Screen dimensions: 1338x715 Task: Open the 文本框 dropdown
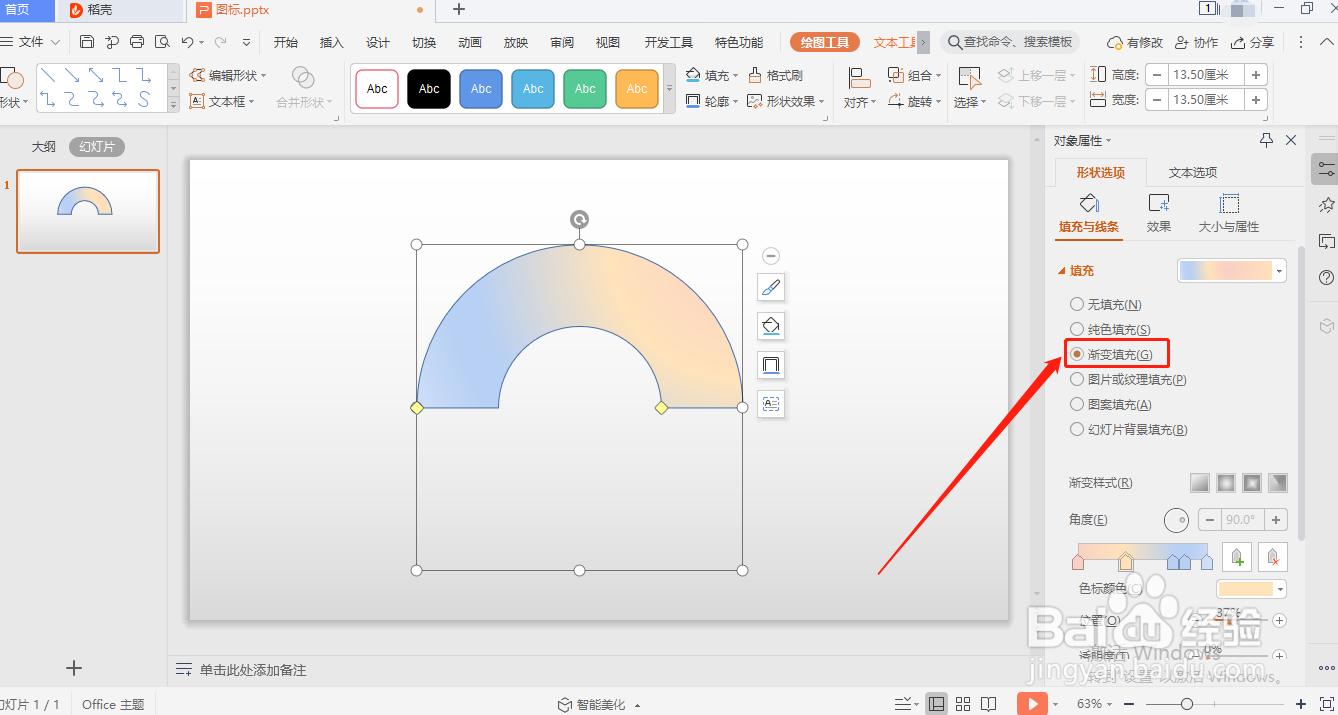223,101
